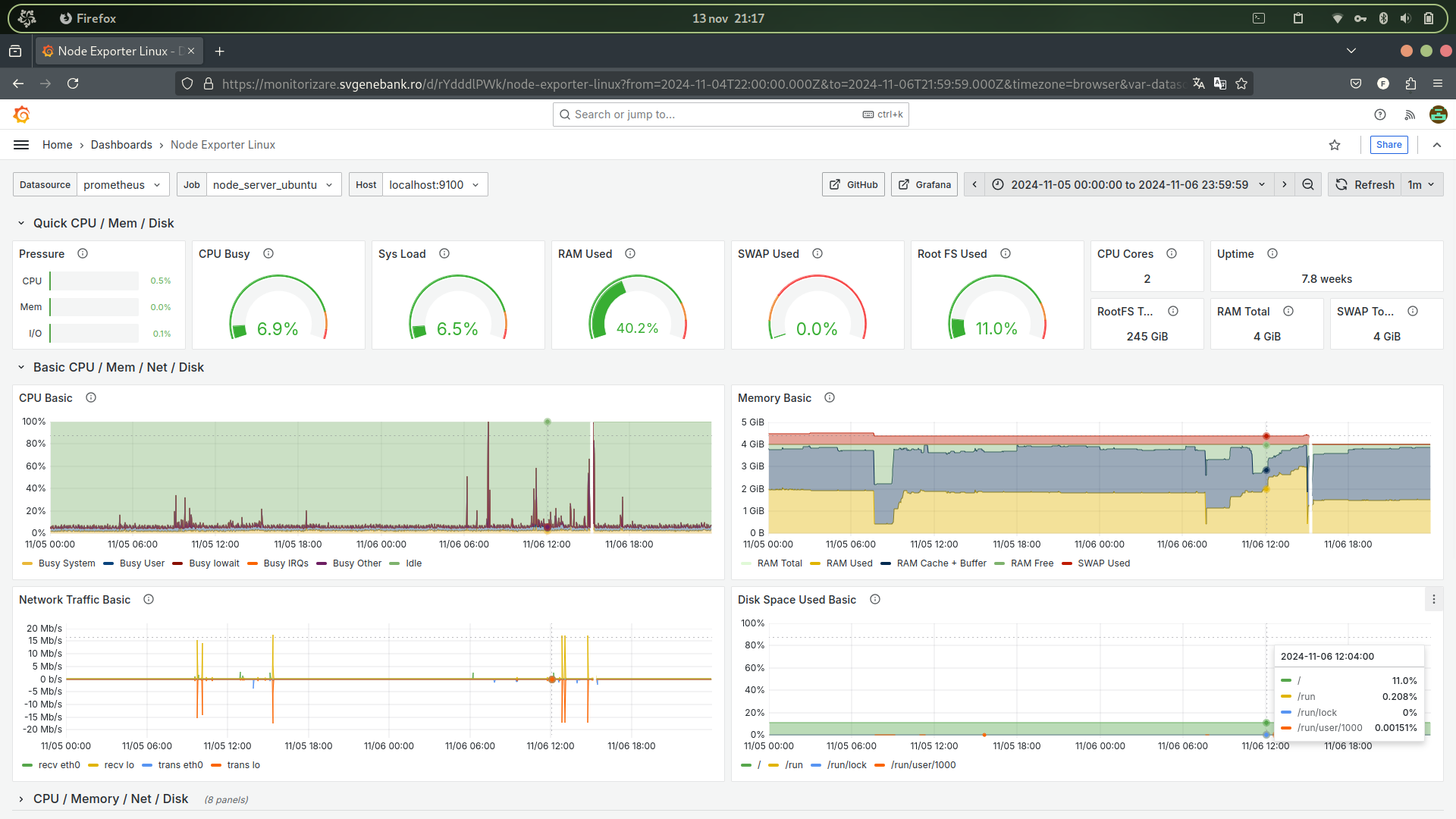The height and width of the screenshot is (819, 1456).
Task: Star this dashboard as favorite
Action: click(x=1335, y=145)
